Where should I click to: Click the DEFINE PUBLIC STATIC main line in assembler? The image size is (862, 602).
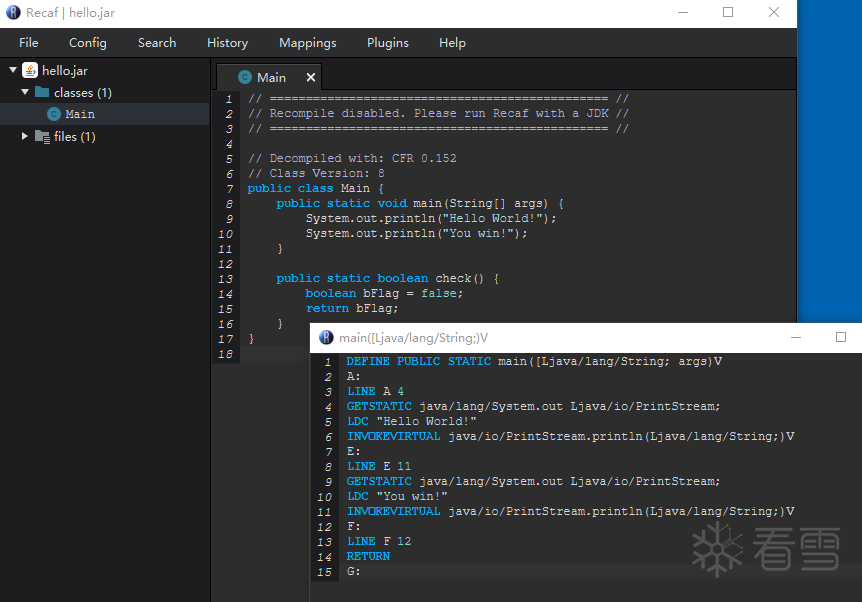coord(534,361)
